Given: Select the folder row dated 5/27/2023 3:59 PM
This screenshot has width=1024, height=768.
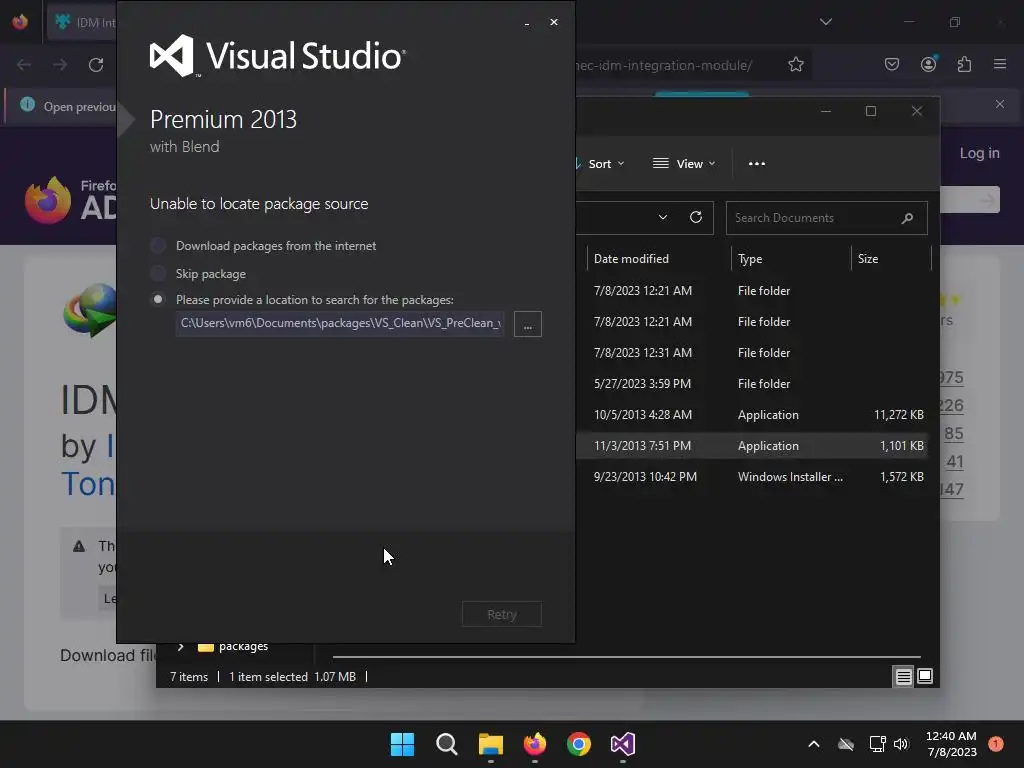Looking at the screenshot, I should click(752, 384).
